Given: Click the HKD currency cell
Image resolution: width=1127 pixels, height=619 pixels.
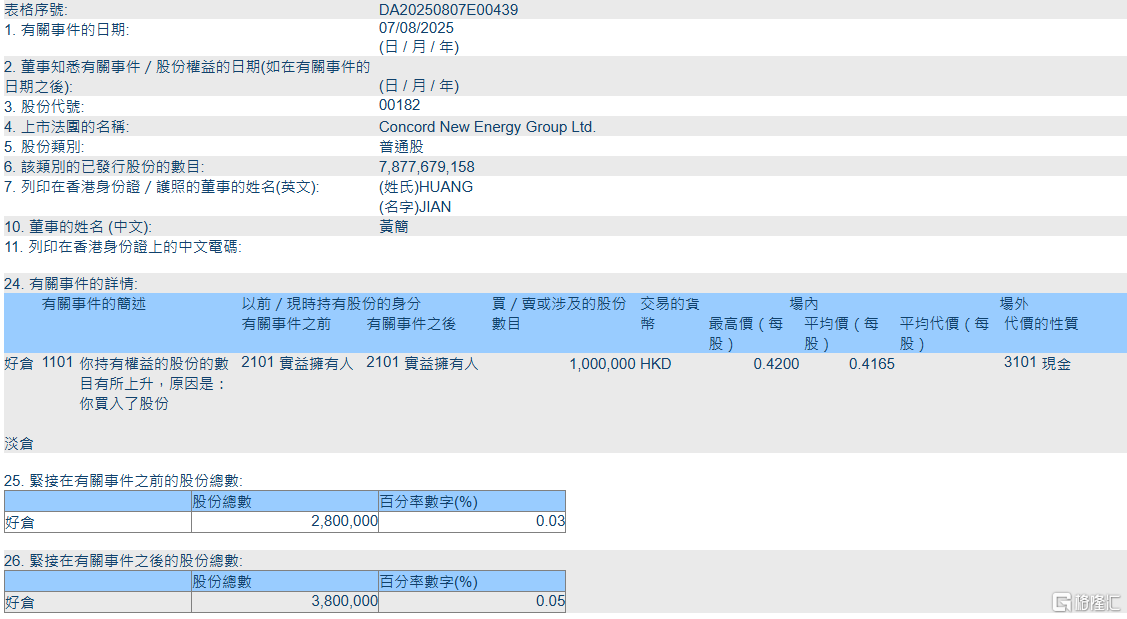Looking at the screenshot, I should coord(656,365).
